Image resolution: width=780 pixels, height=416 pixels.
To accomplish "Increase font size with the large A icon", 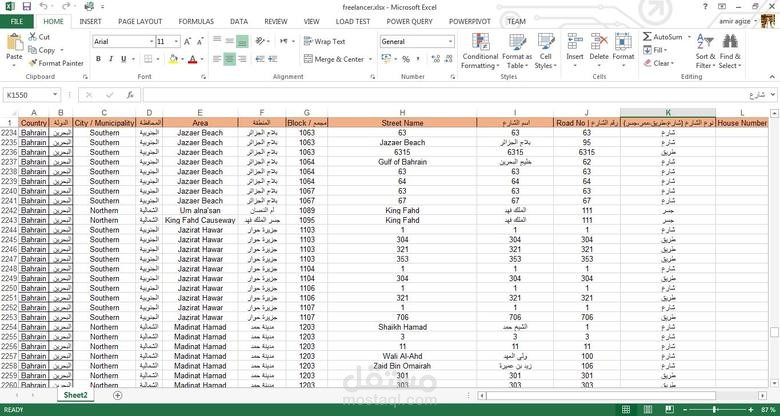I will 188,42.
